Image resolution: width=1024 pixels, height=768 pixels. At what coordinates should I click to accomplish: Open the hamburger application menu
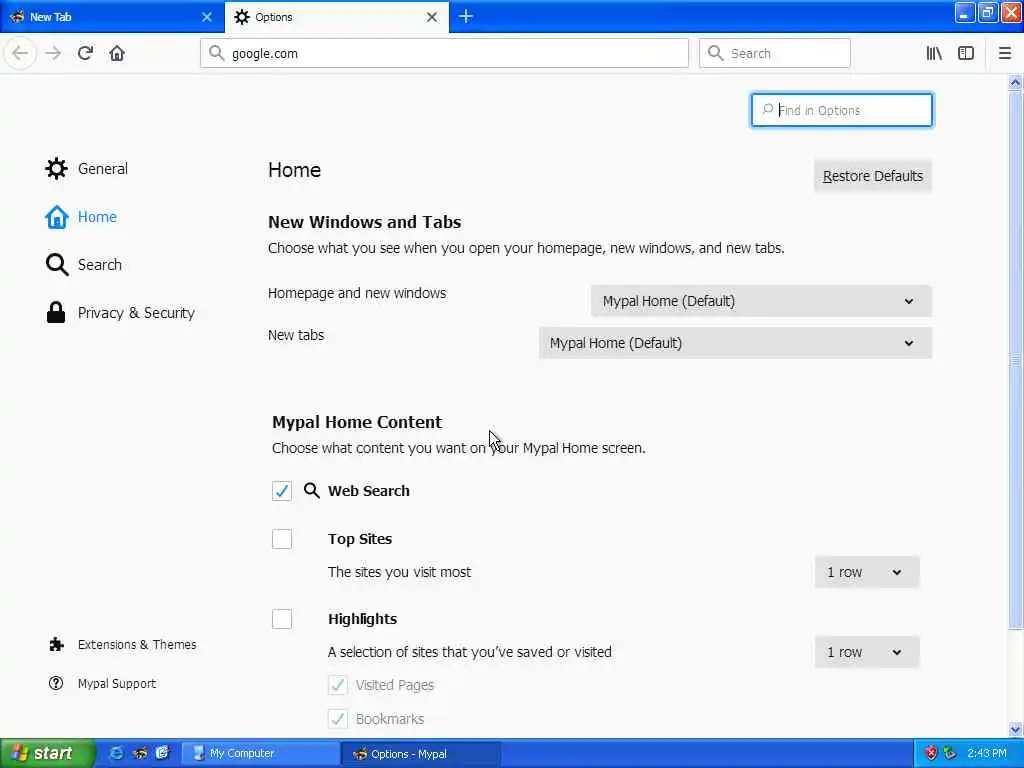pyautogui.click(x=1004, y=53)
